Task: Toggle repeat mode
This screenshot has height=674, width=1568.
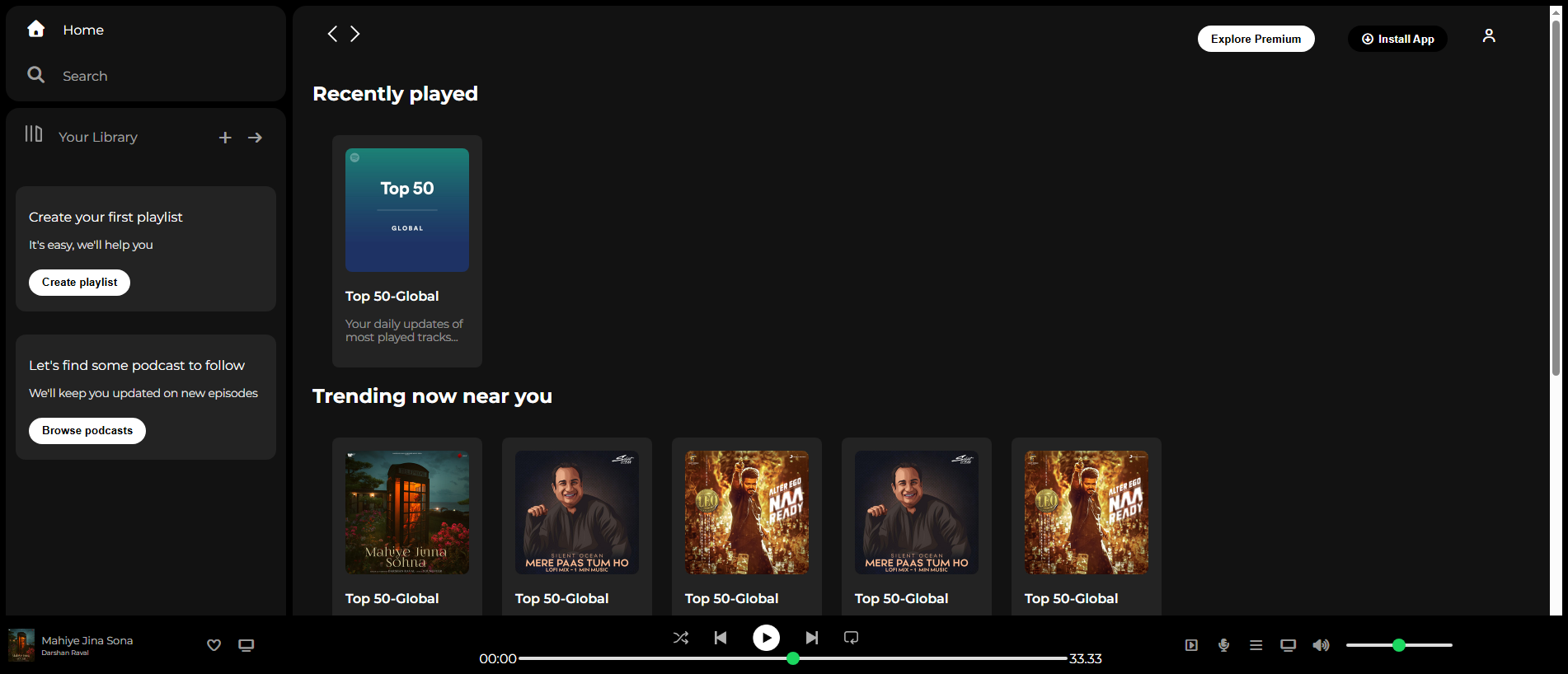Action: tap(852, 638)
